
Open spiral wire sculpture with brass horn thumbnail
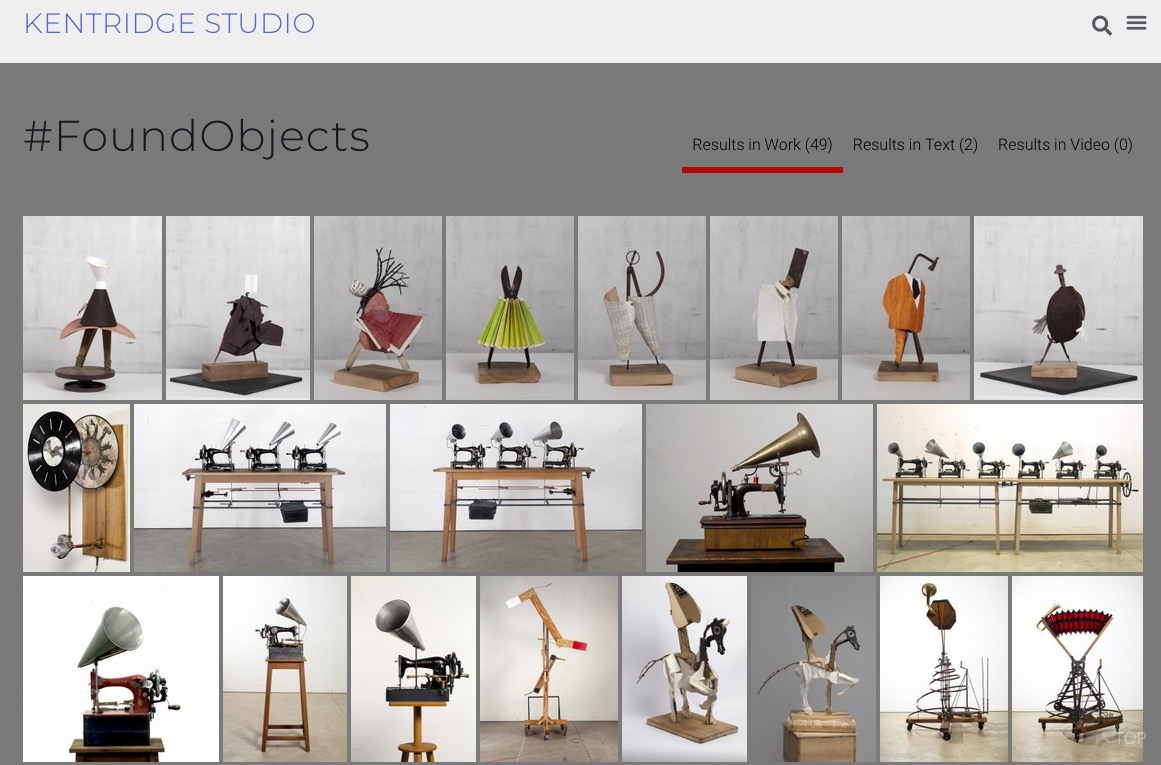pyautogui.click(x=944, y=669)
